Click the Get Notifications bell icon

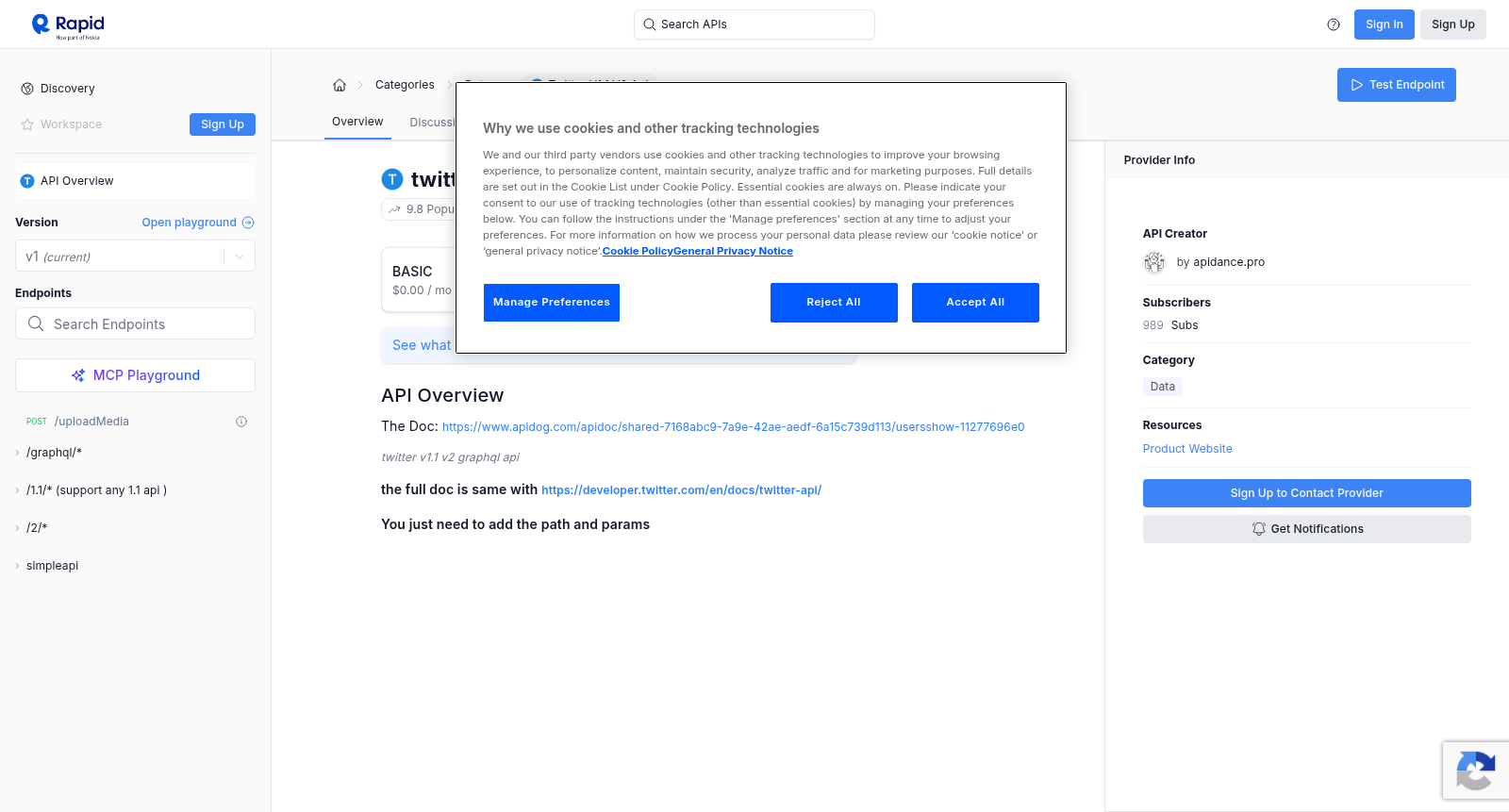point(1258,529)
